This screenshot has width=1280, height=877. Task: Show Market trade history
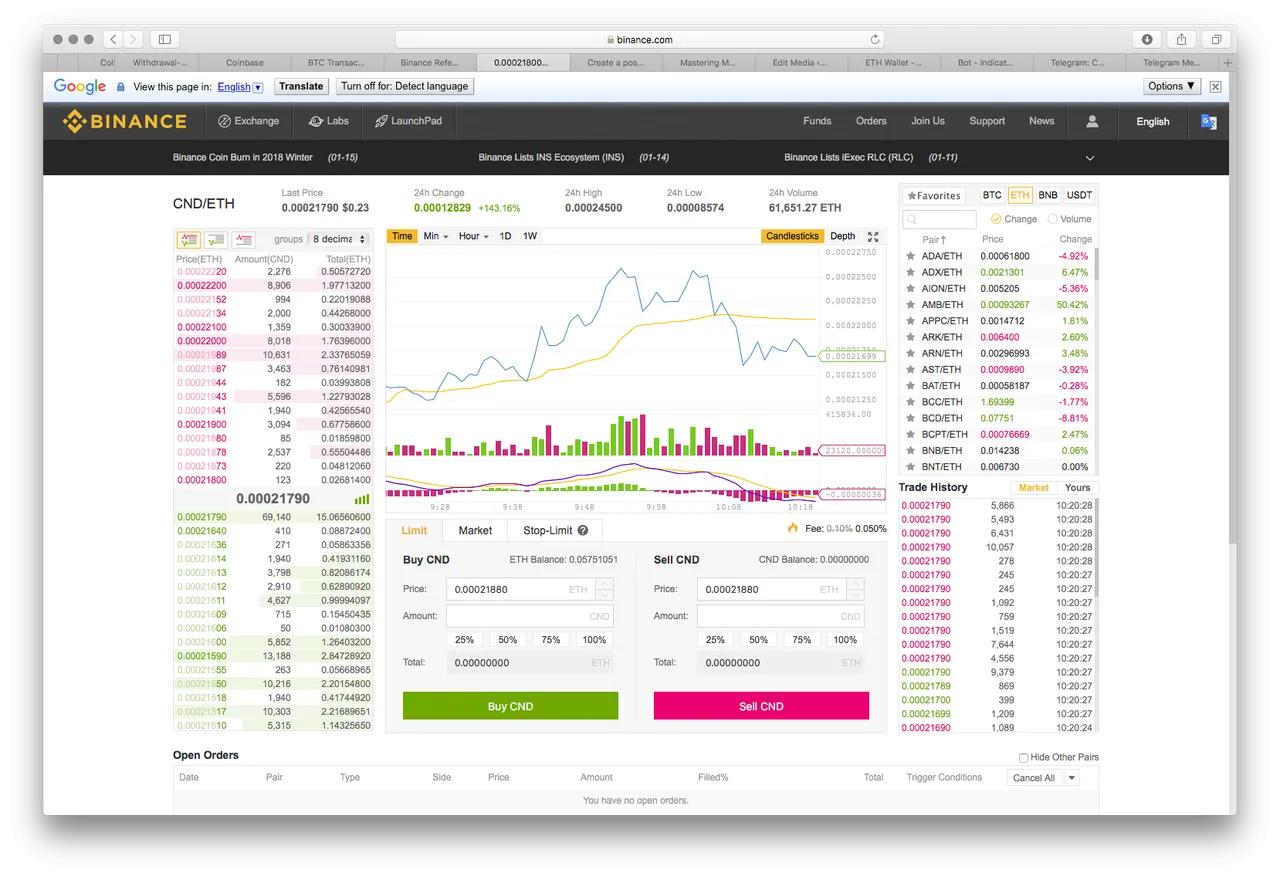click(1034, 488)
